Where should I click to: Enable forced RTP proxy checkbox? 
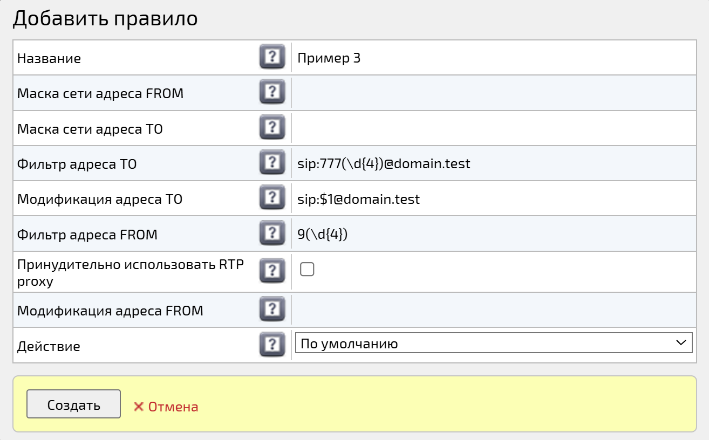(x=308, y=269)
